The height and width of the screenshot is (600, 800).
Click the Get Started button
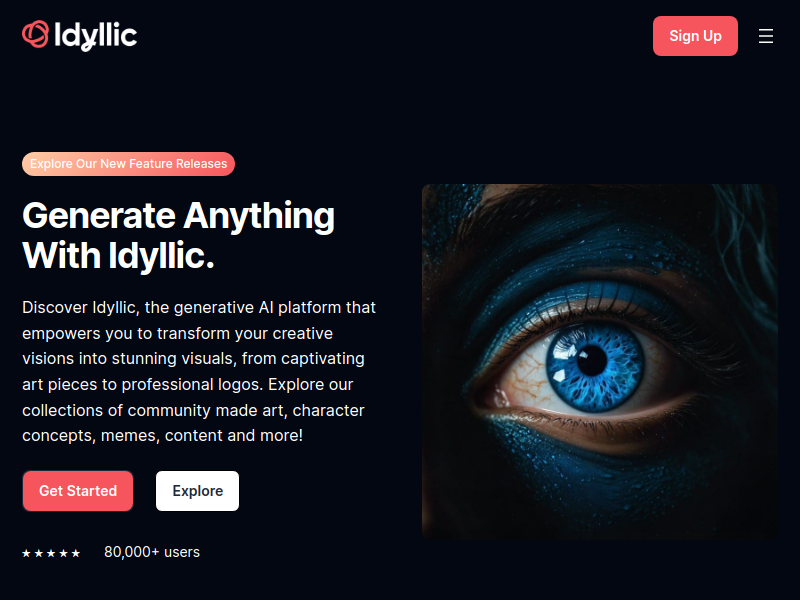(x=78, y=491)
